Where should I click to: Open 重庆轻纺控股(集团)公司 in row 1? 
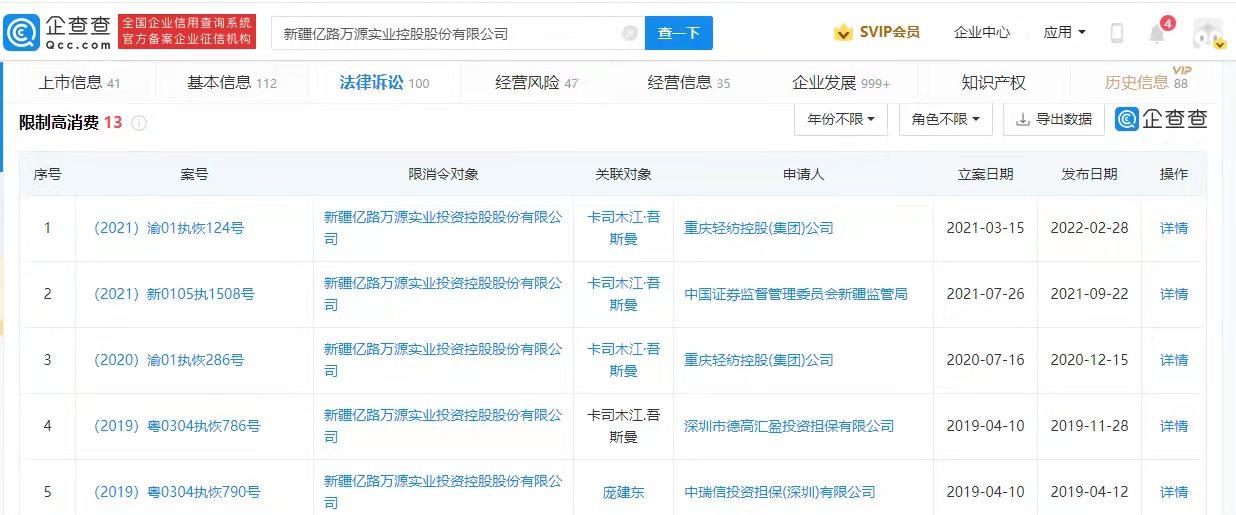tap(759, 228)
